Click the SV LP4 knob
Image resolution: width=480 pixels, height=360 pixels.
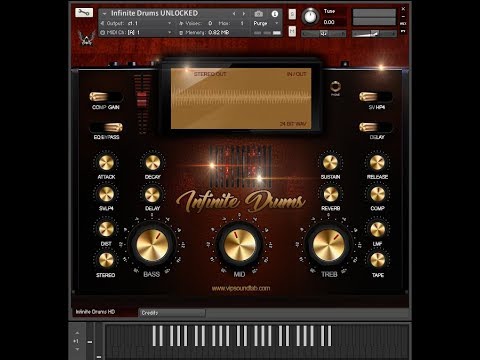pos(106,194)
